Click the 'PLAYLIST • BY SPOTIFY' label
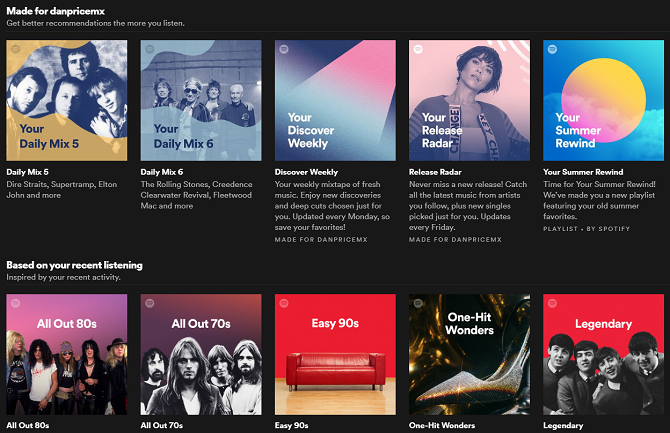 [x=586, y=229]
